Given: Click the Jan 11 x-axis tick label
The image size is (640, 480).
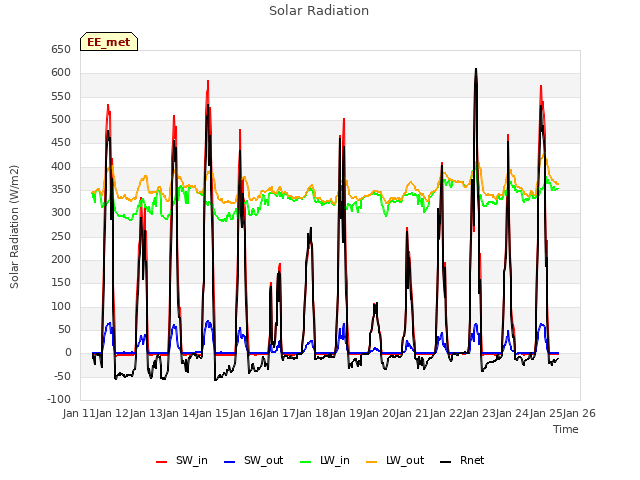Looking at the screenshot, I should 79,413.
